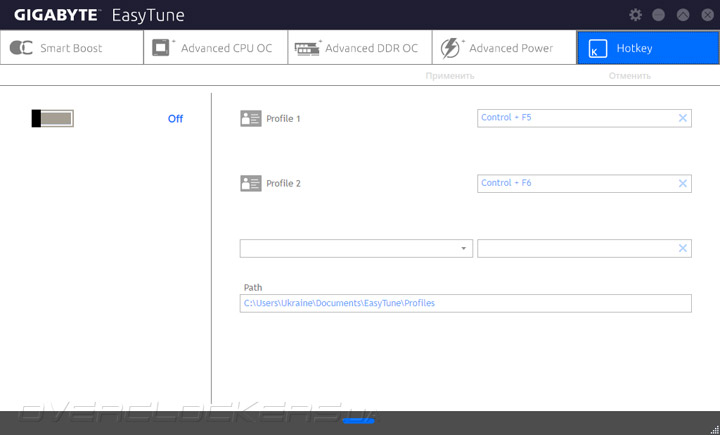720x435 pixels.
Task: Click the up-arrow circle button in title bar
Action: [683, 15]
